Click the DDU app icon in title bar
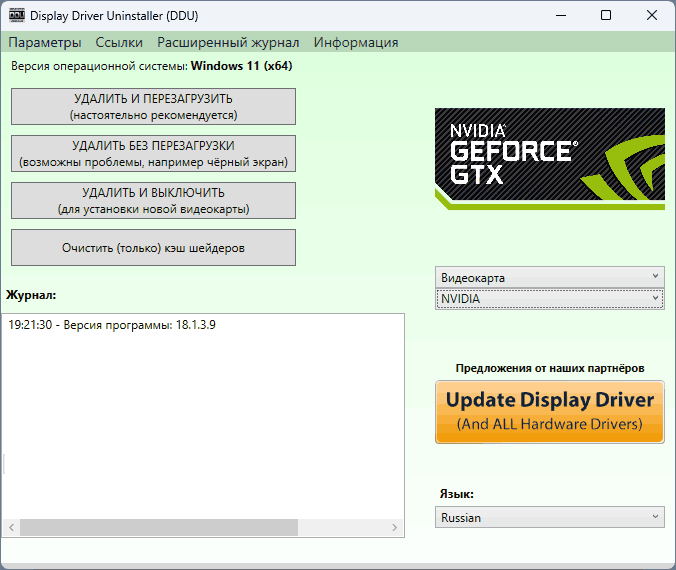Viewport: 676px width, 570px height. [x=17, y=16]
